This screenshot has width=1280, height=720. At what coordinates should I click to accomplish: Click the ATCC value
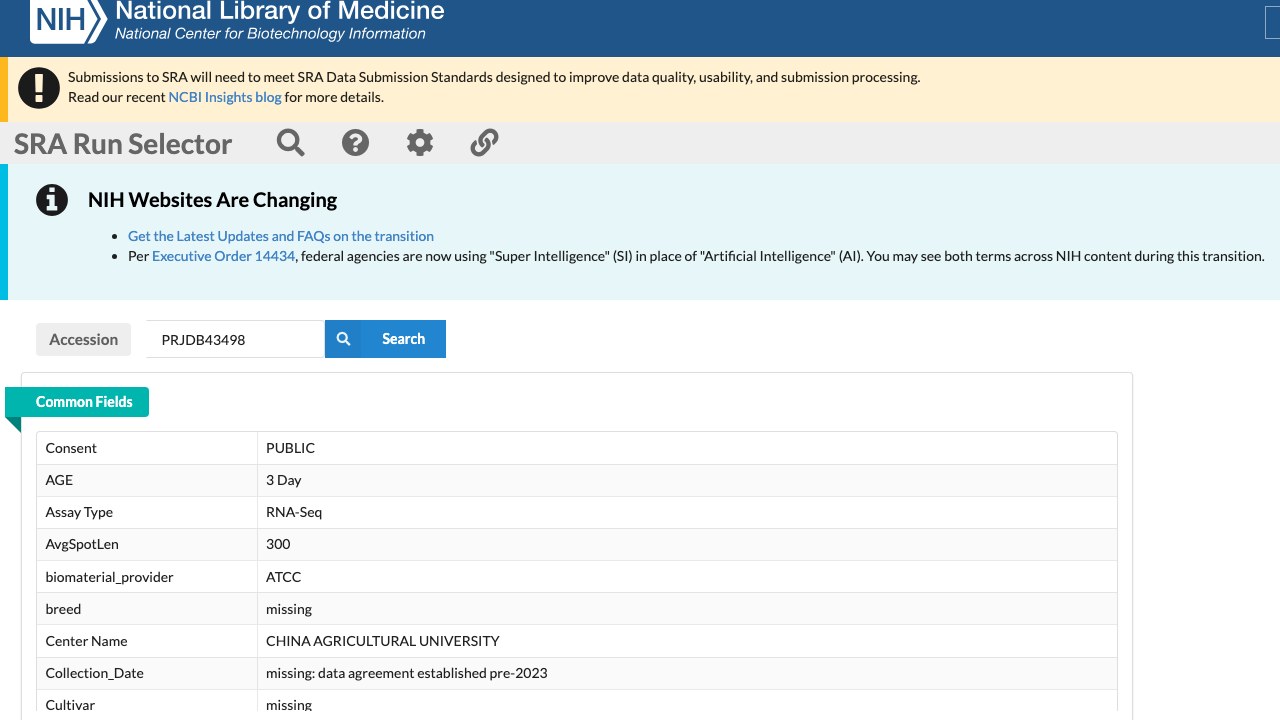click(x=283, y=577)
